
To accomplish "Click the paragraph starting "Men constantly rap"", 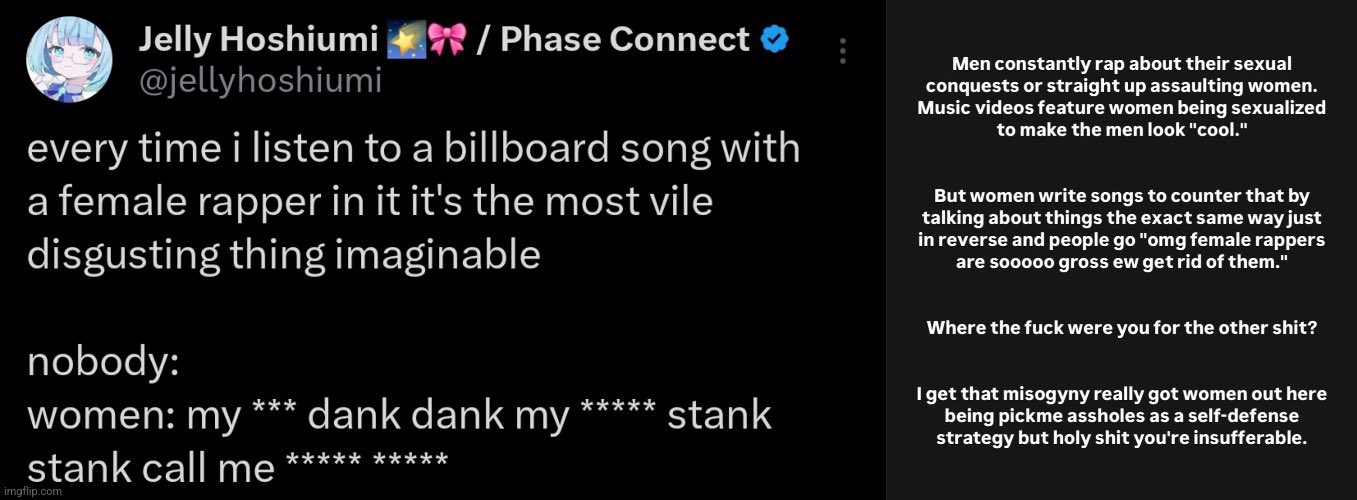I will pos(1121,97).
